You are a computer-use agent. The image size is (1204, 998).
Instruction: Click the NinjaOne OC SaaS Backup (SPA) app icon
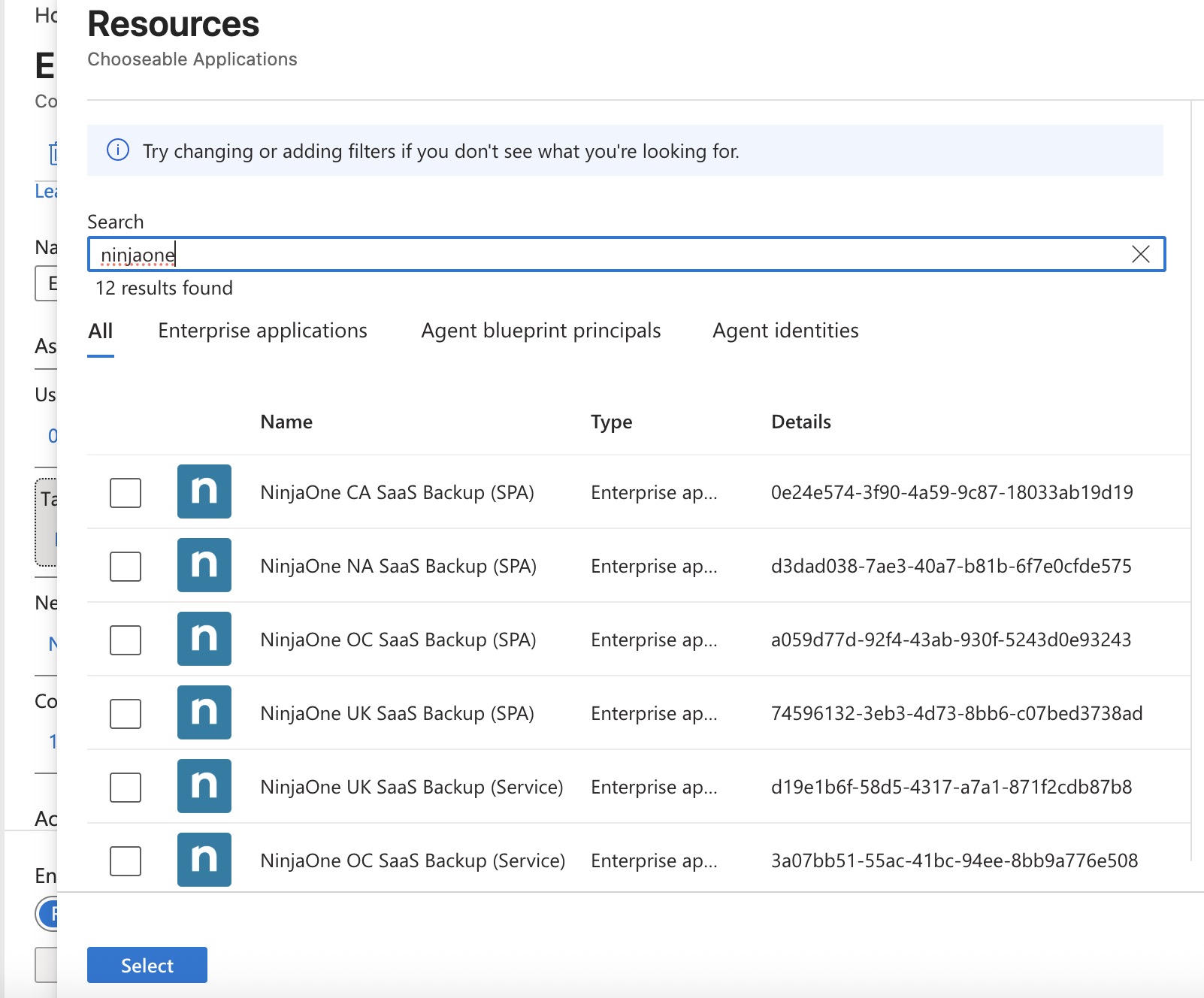(204, 639)
